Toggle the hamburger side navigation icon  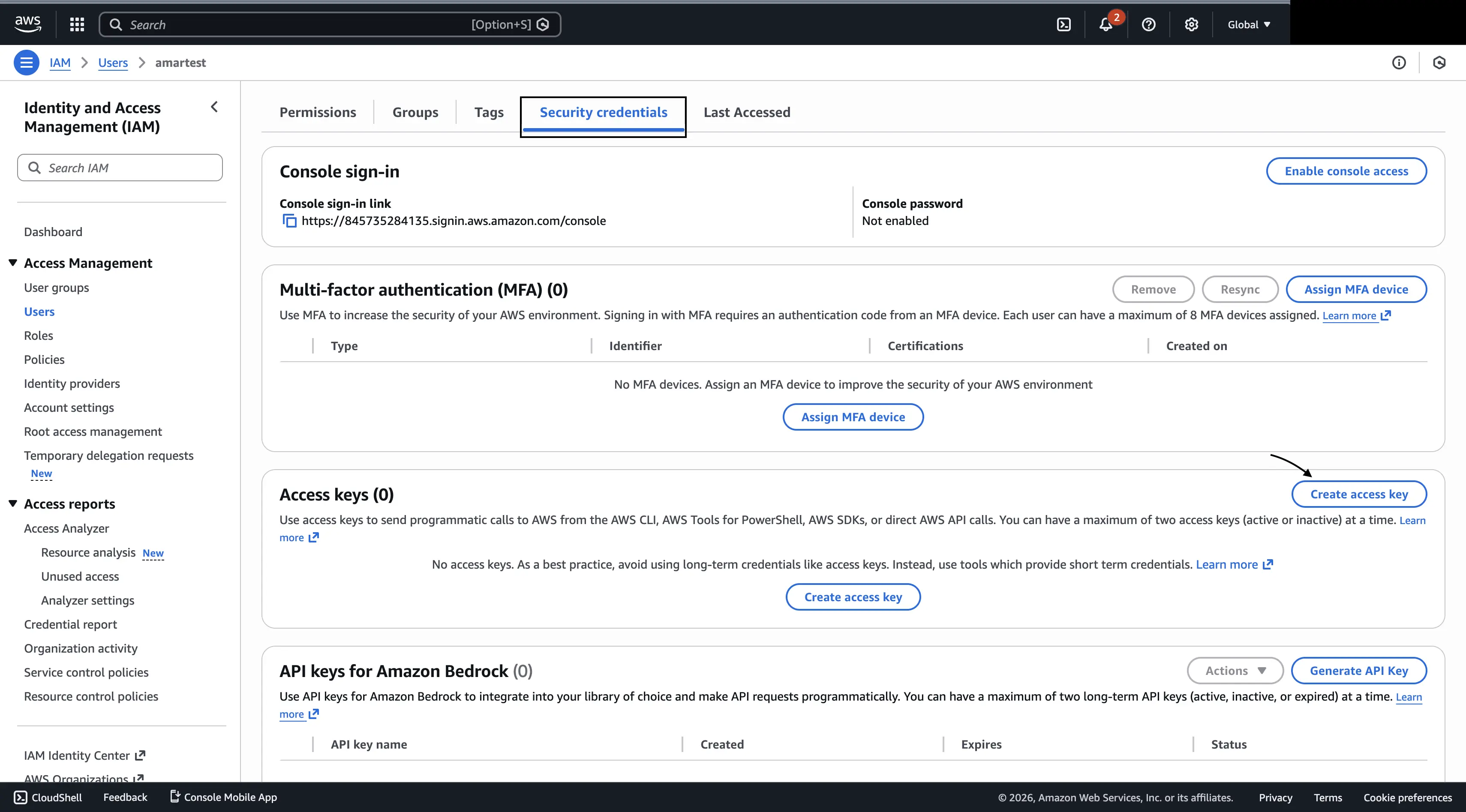pos(26,63)
